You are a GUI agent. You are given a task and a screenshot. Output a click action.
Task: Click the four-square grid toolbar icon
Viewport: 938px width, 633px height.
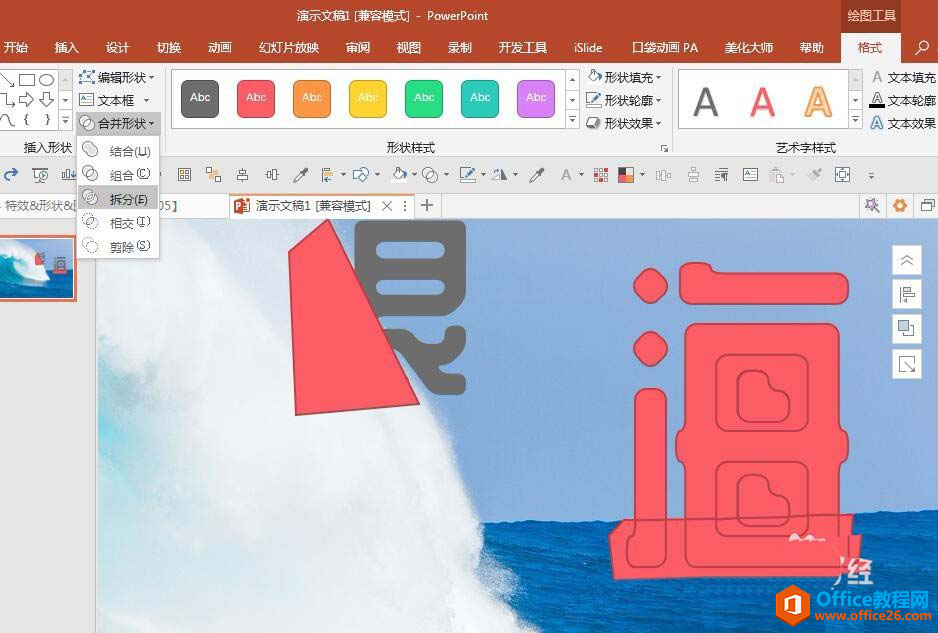click(184, 175)
